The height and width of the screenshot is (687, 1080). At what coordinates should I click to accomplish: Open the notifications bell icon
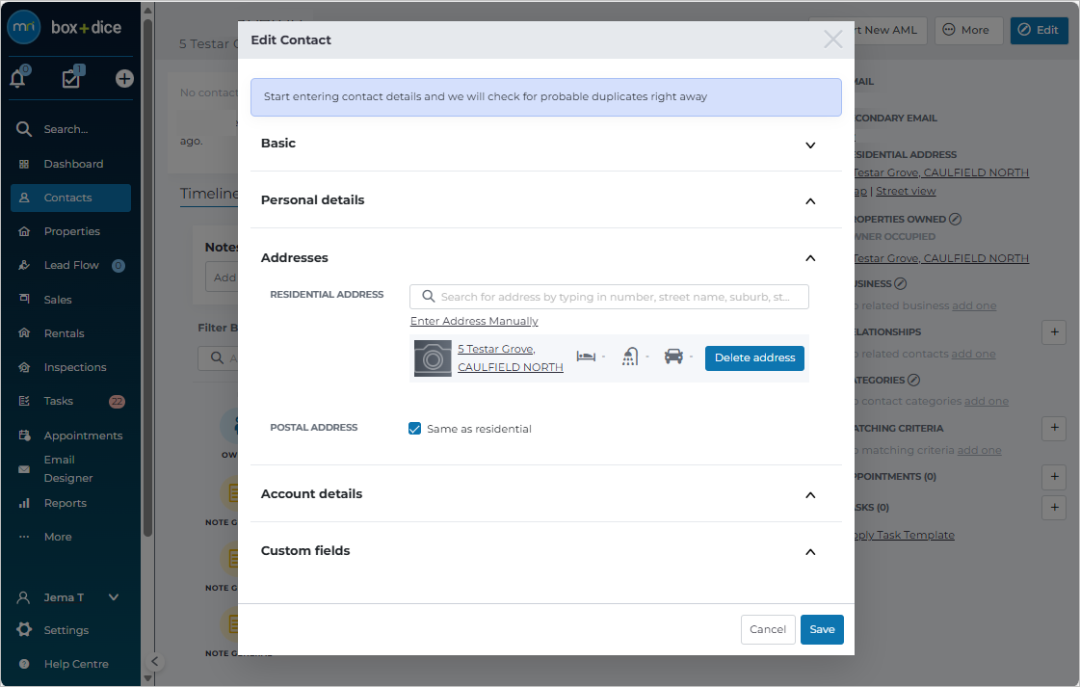click(x=18, y=79)
